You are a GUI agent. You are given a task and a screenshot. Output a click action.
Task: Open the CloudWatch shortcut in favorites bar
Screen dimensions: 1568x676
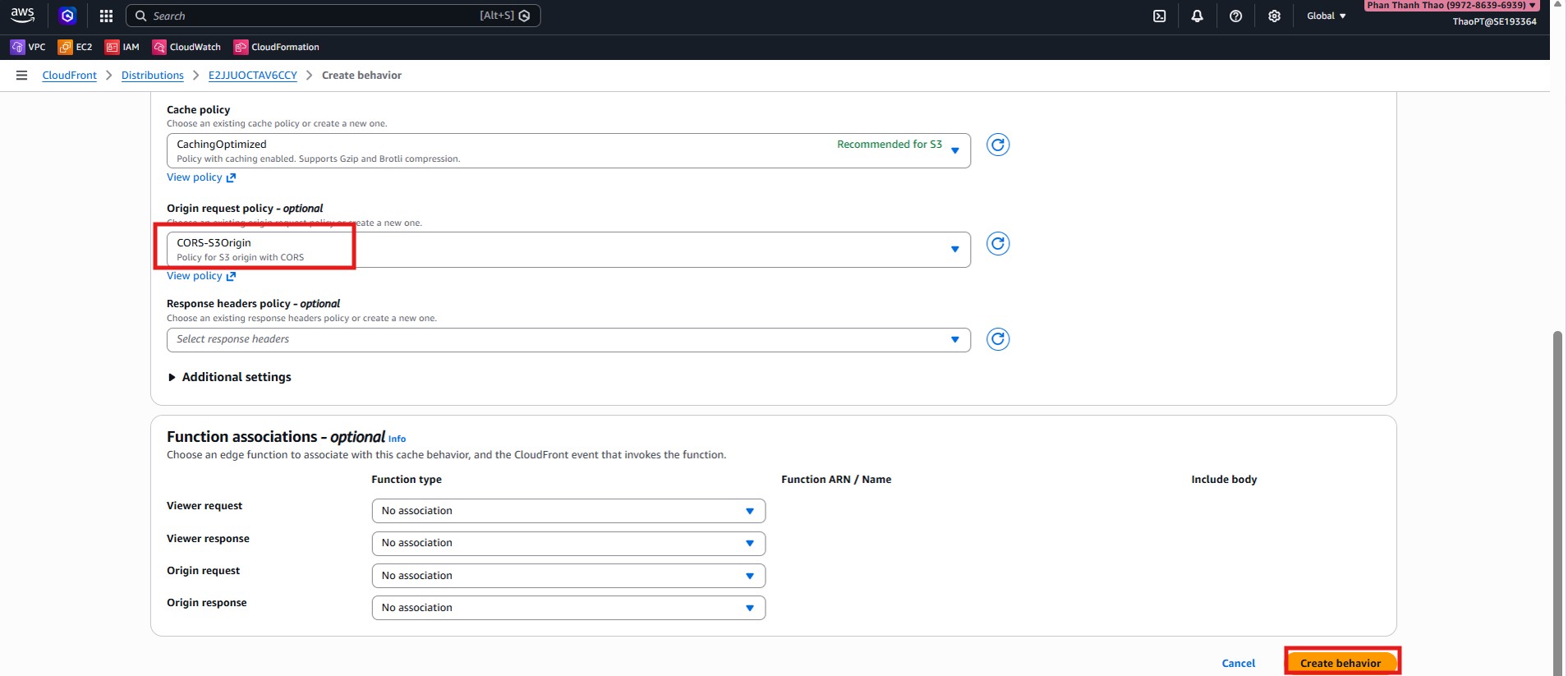pos(187,47)
